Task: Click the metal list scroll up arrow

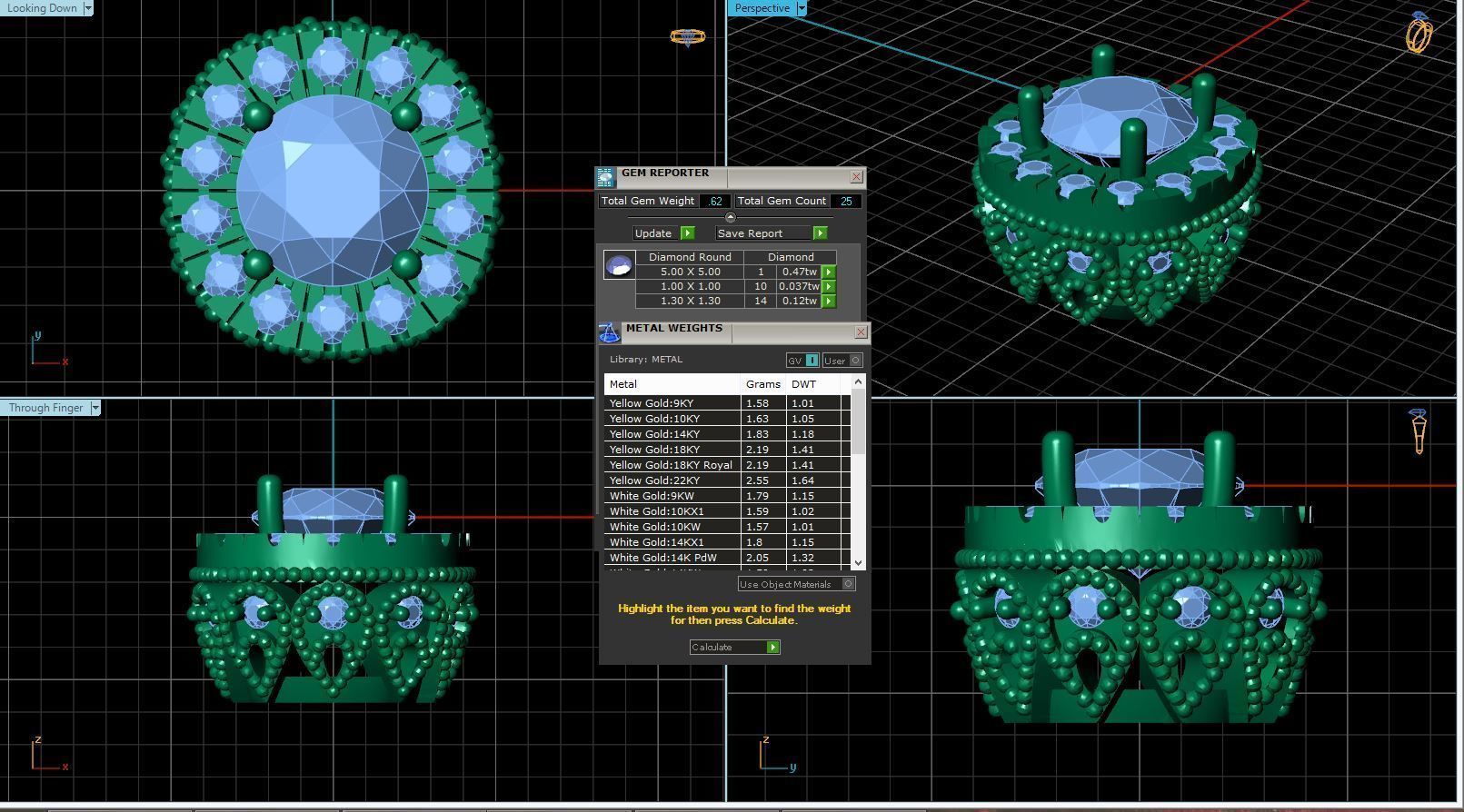Action: (x=859, y=382)
